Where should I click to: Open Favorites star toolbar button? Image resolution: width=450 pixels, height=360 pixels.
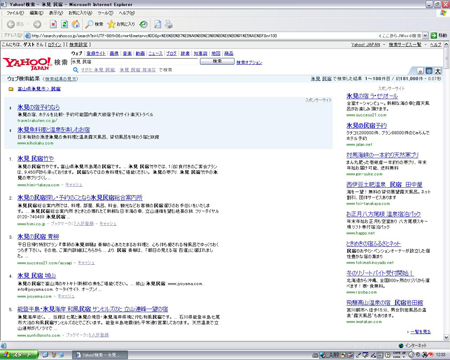click(111, 24)
